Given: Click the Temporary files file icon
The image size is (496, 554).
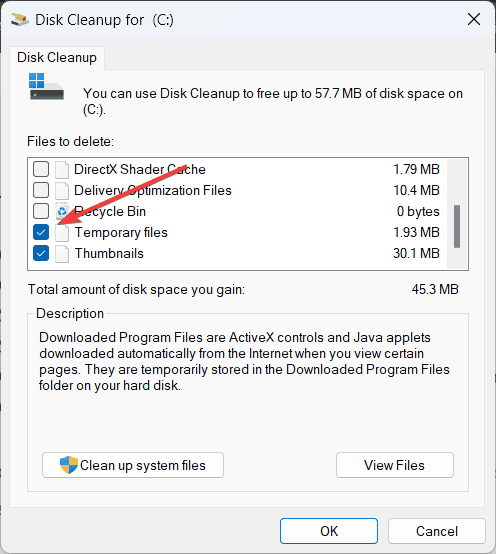Looking at the screenshot, I should 62,232.
